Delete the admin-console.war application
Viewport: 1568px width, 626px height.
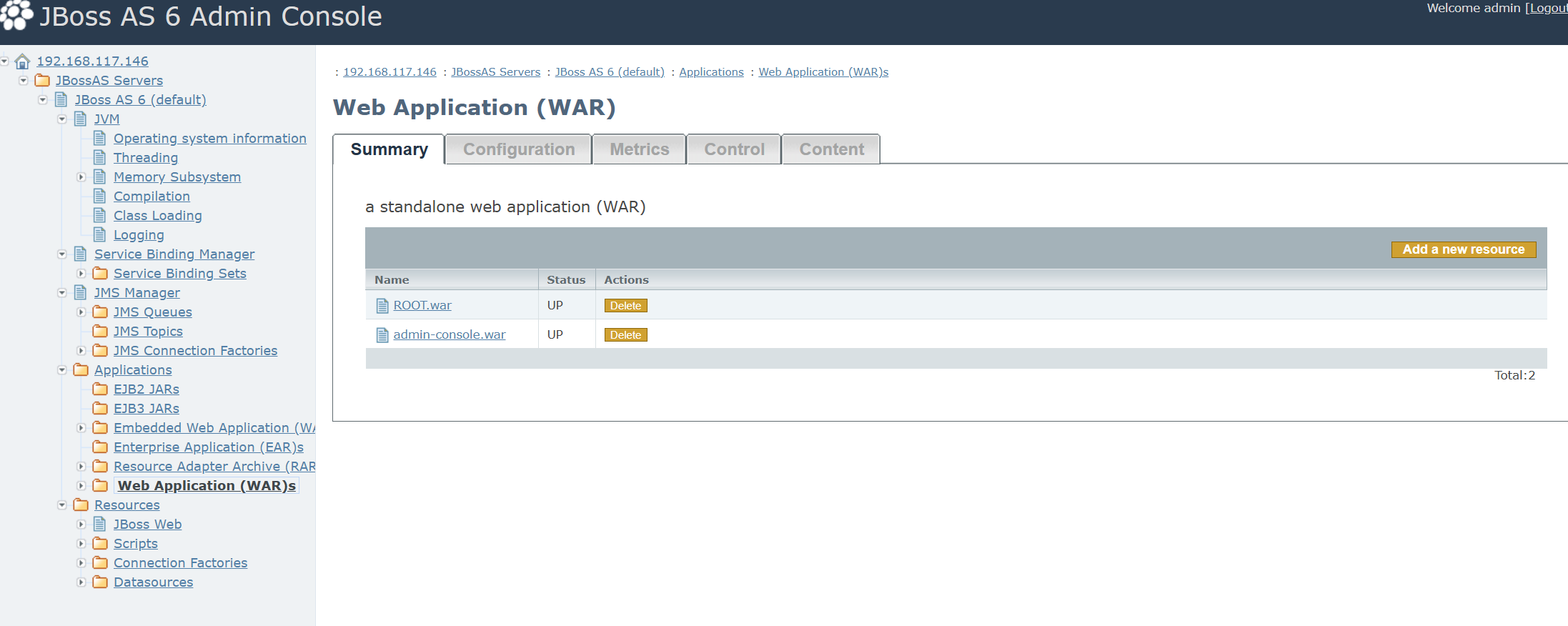(x=625, y=335)
